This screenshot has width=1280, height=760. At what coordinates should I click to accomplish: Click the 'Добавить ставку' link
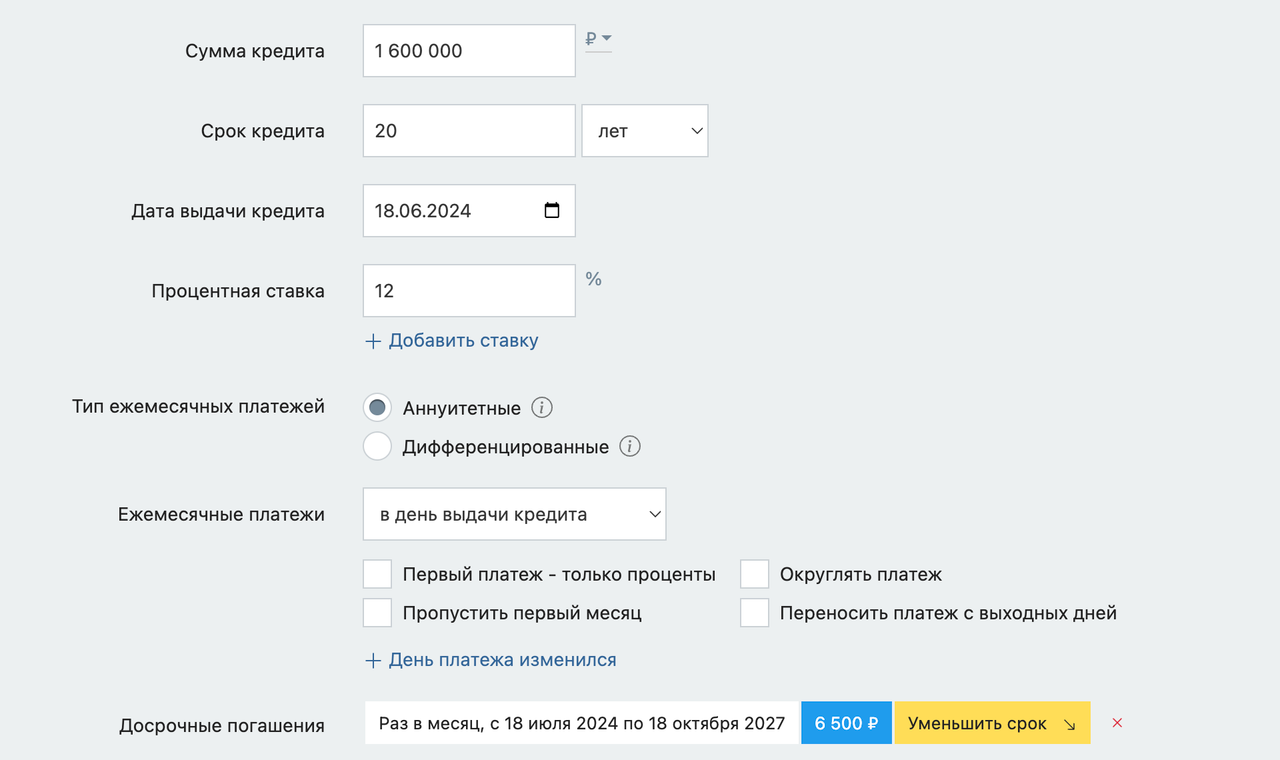coord(452,340)
